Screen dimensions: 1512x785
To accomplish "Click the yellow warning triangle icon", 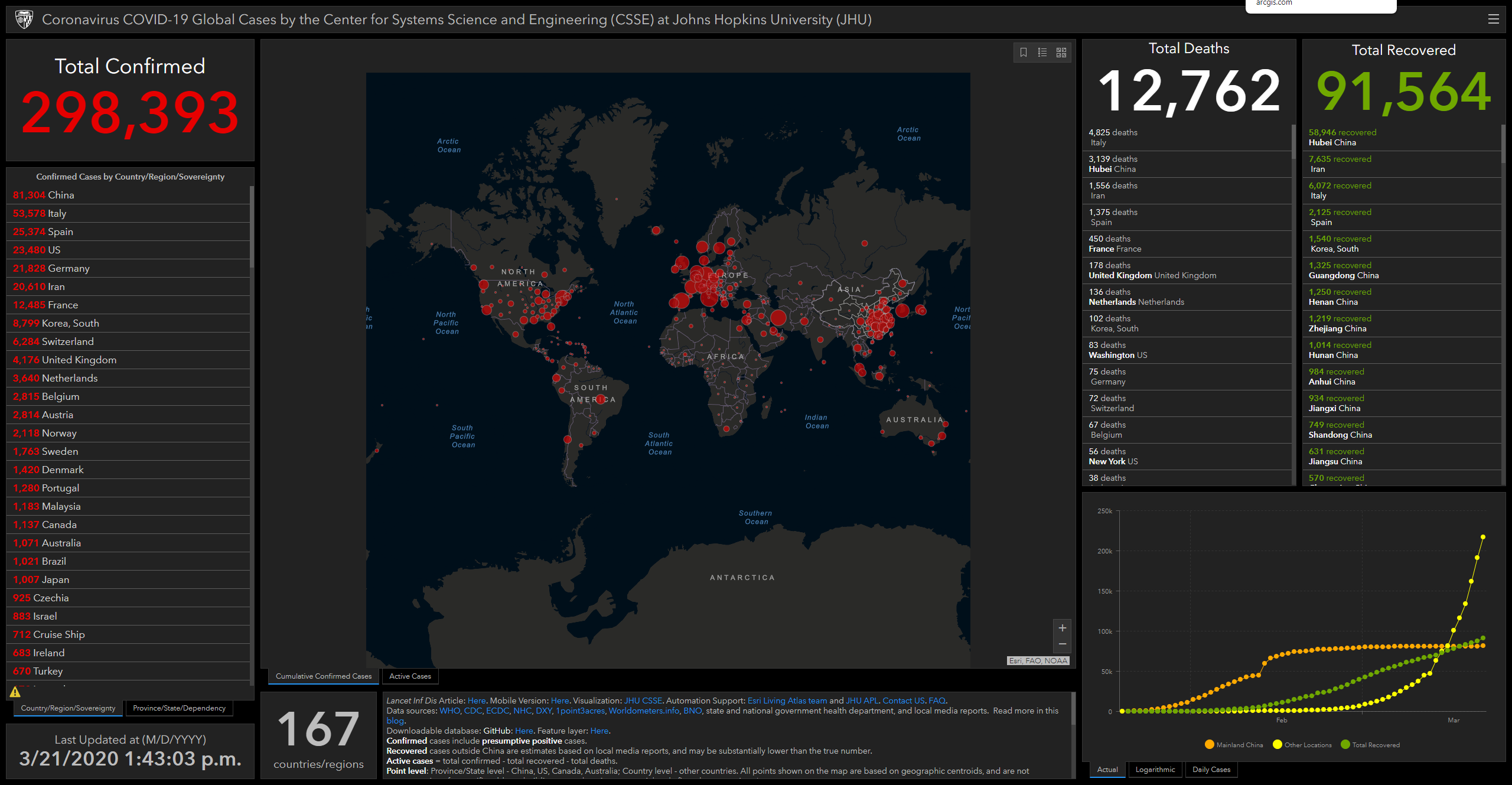I will pyautogui.click(x=15, y=692).
